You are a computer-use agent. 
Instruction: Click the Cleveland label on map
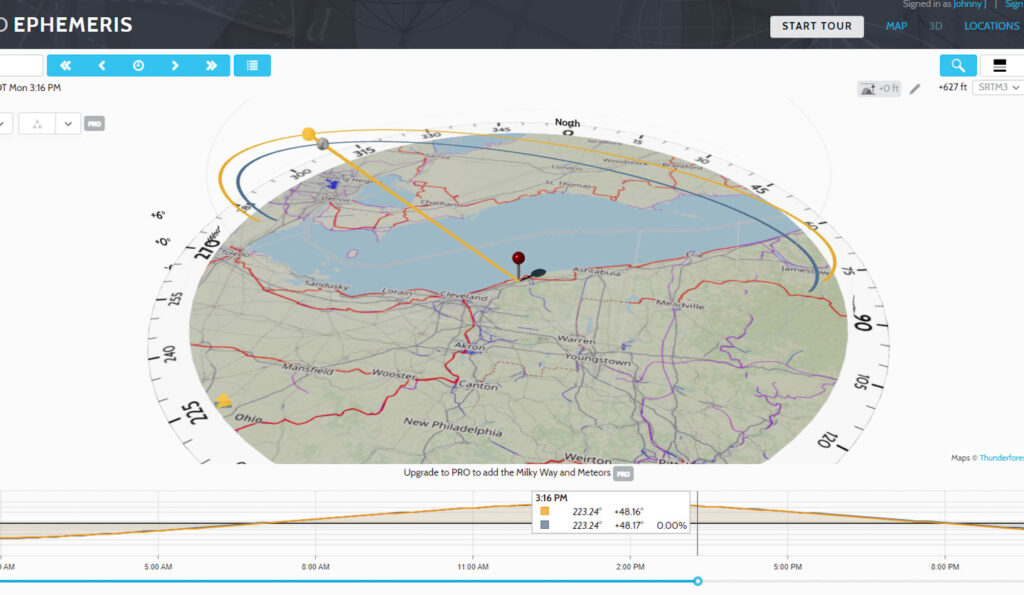464,296
